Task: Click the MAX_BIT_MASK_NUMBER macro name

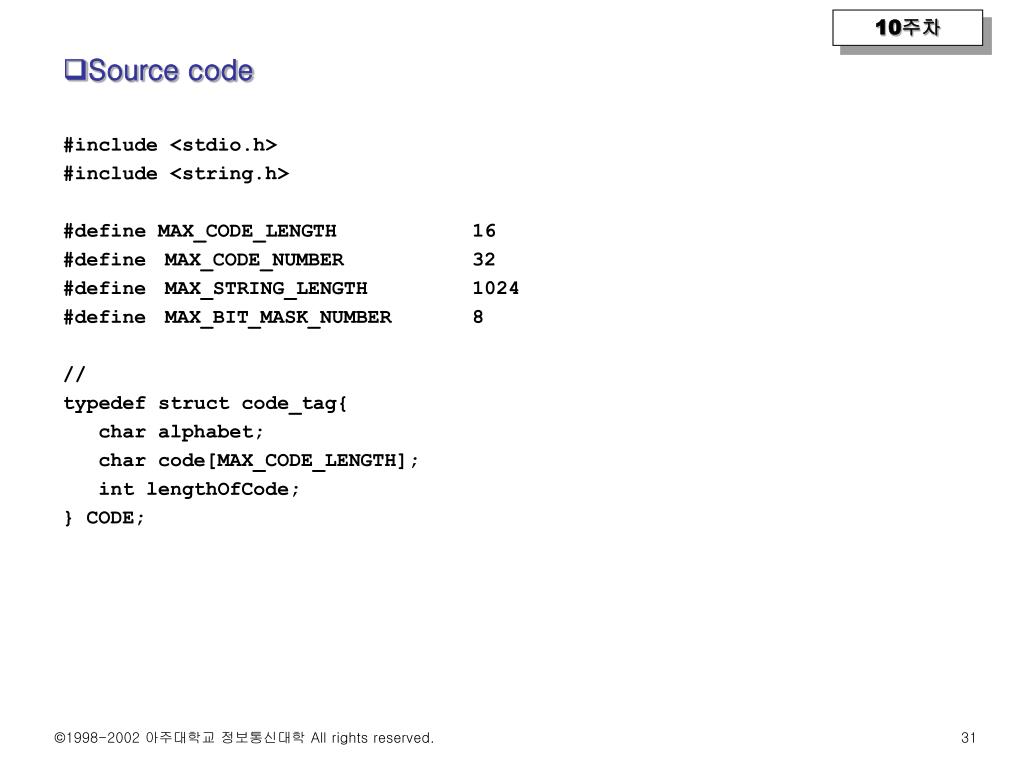Action: 278,317
